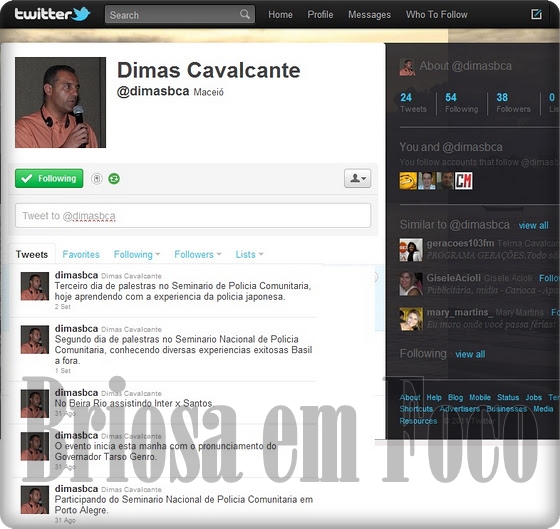Click avatar on the Terceiro dia de palestras tweet
This screenshot has width=560, height=529.
coord(35,286)
